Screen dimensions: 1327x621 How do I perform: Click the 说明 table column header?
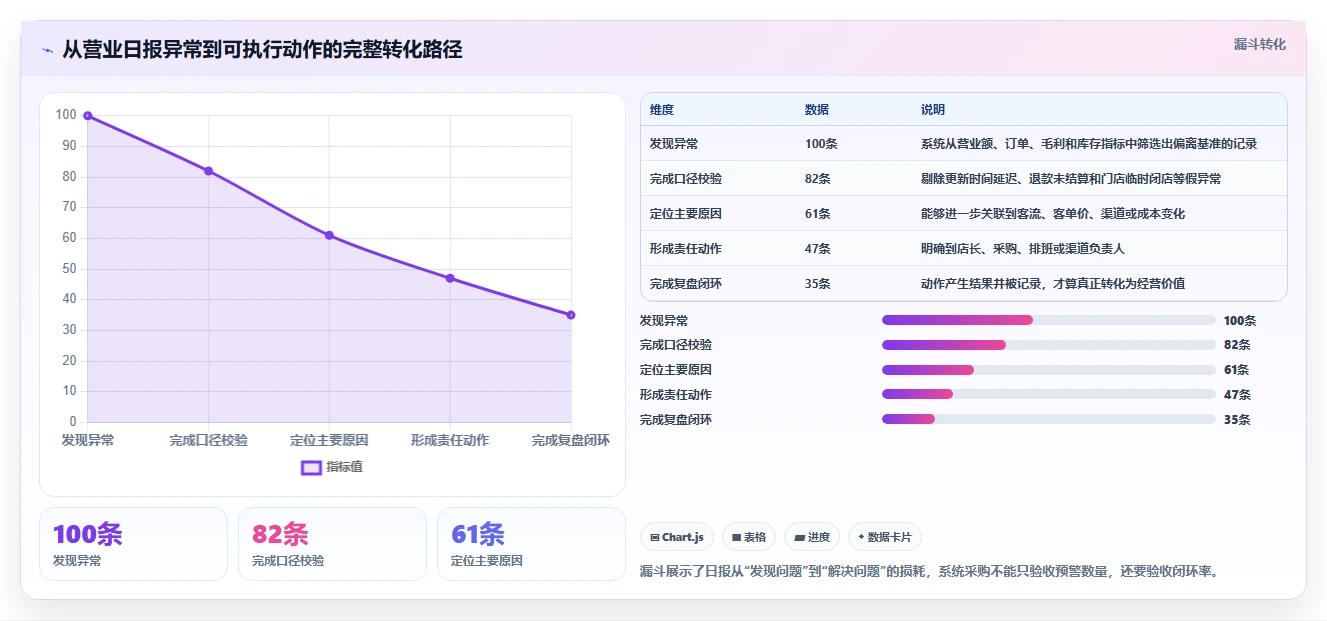click(933, 110)
